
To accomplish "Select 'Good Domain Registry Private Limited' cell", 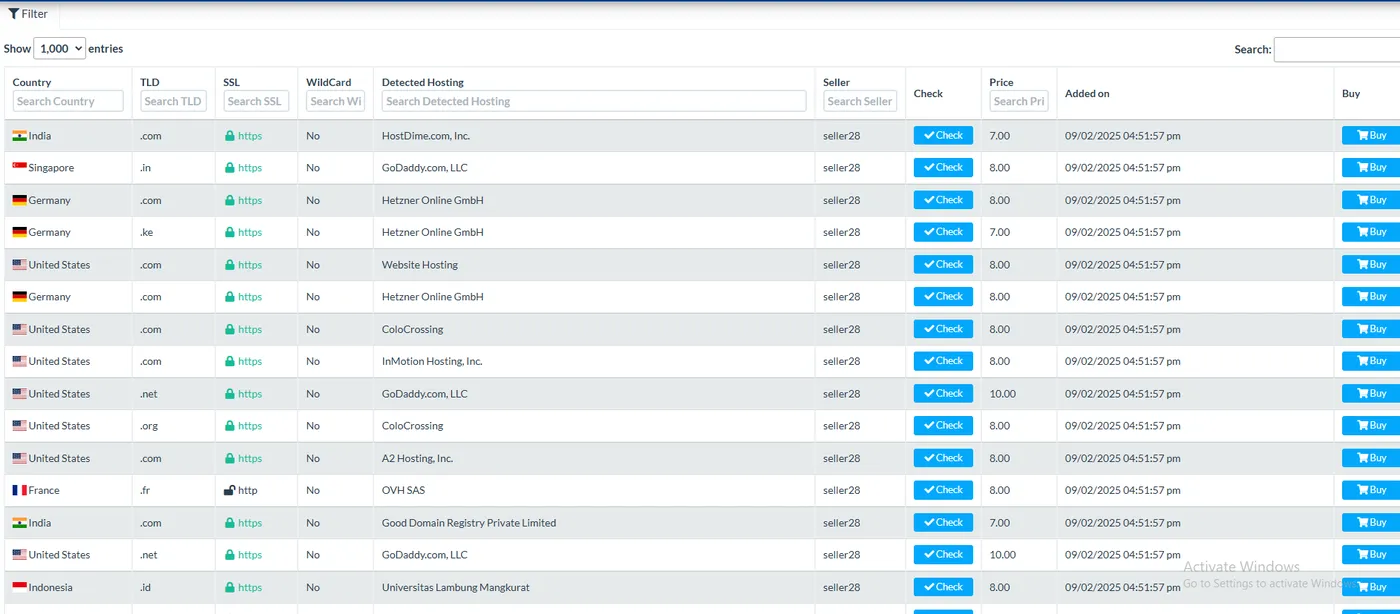I will (x=469, y=523).
